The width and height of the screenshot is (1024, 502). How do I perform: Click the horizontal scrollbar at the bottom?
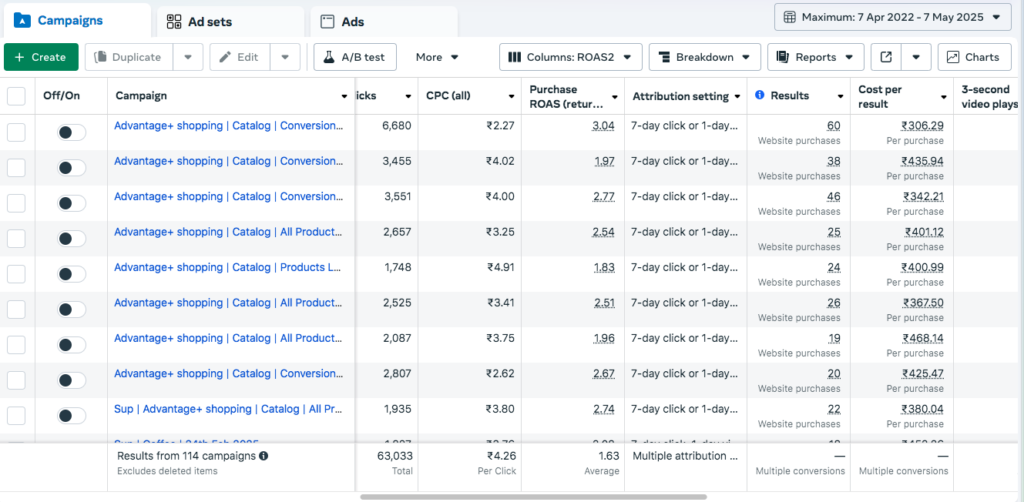[533, 496]
